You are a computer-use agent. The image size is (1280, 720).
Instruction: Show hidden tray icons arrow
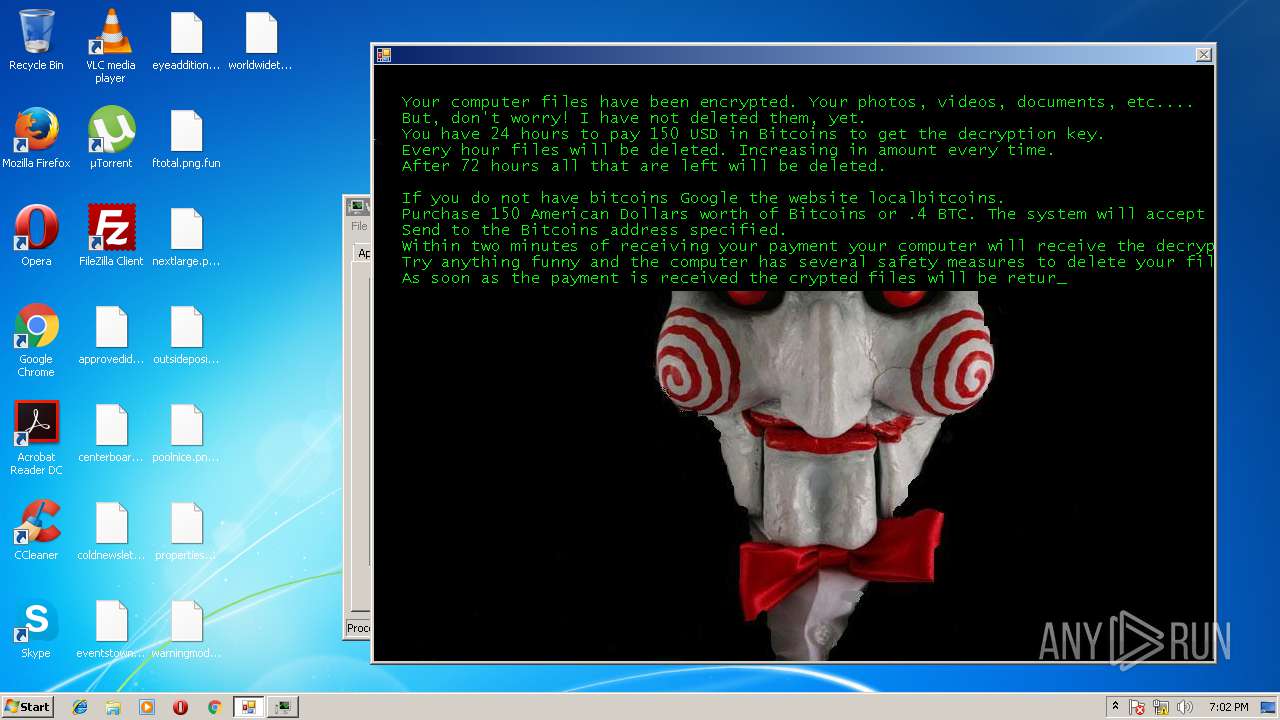[1115, 707]
